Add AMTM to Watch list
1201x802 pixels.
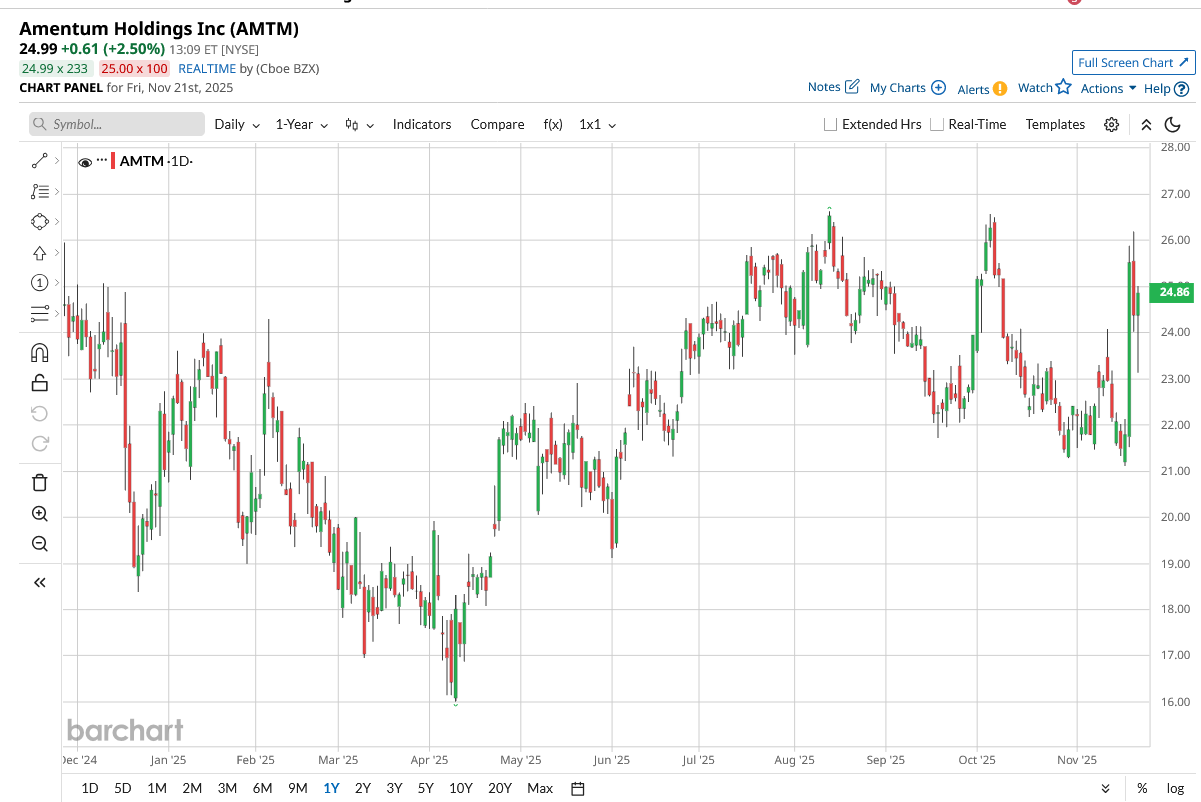coord(1045,88)
